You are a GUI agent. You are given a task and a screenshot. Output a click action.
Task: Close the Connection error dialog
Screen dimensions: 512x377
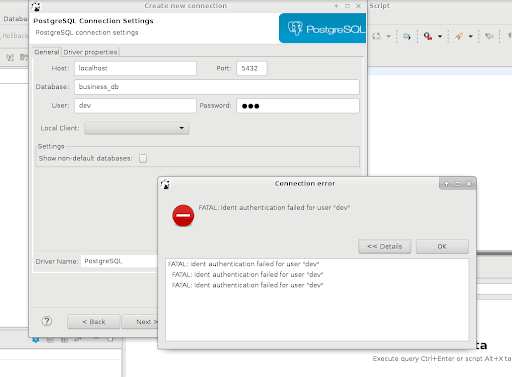(469, 184)
